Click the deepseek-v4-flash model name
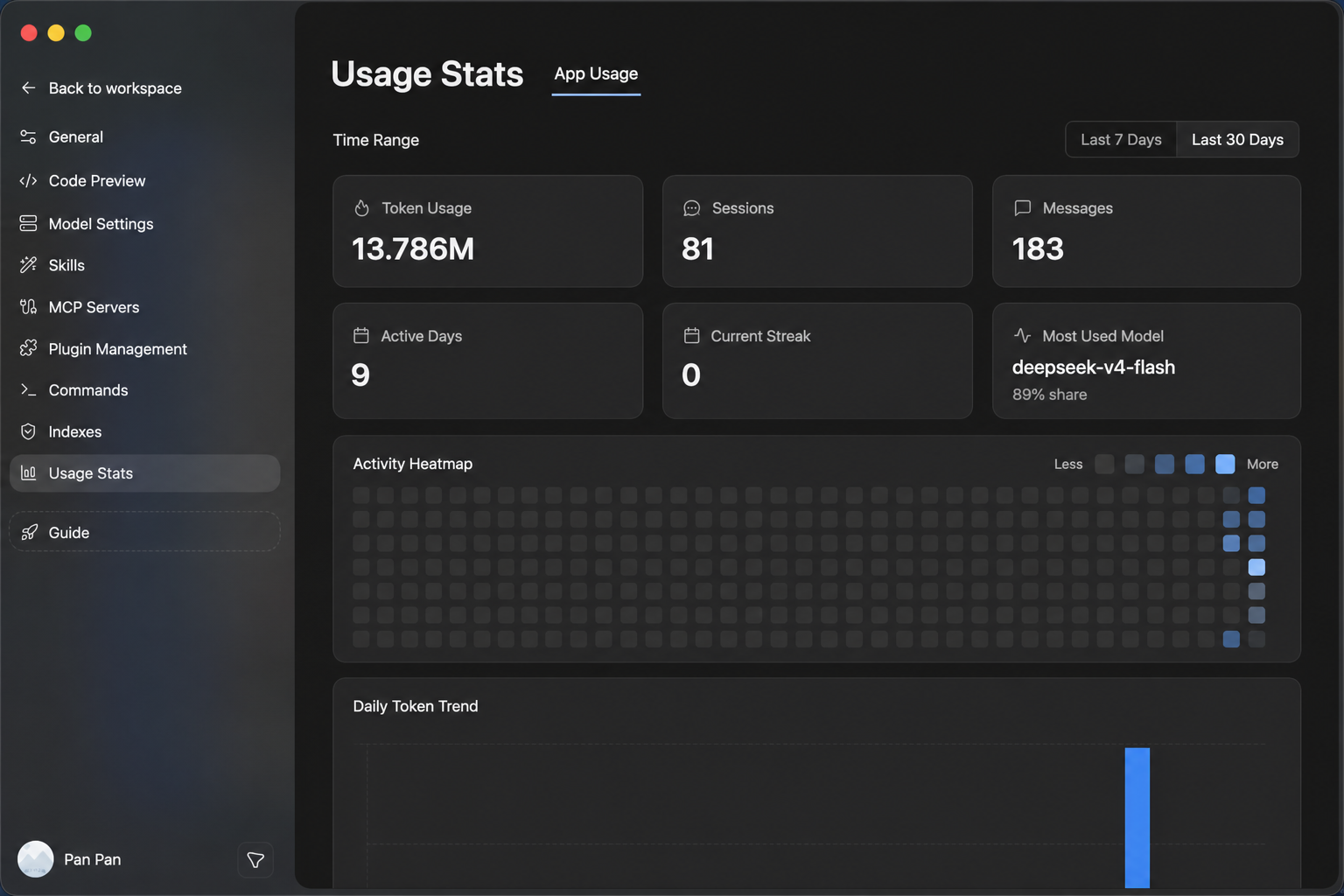 1094,367
